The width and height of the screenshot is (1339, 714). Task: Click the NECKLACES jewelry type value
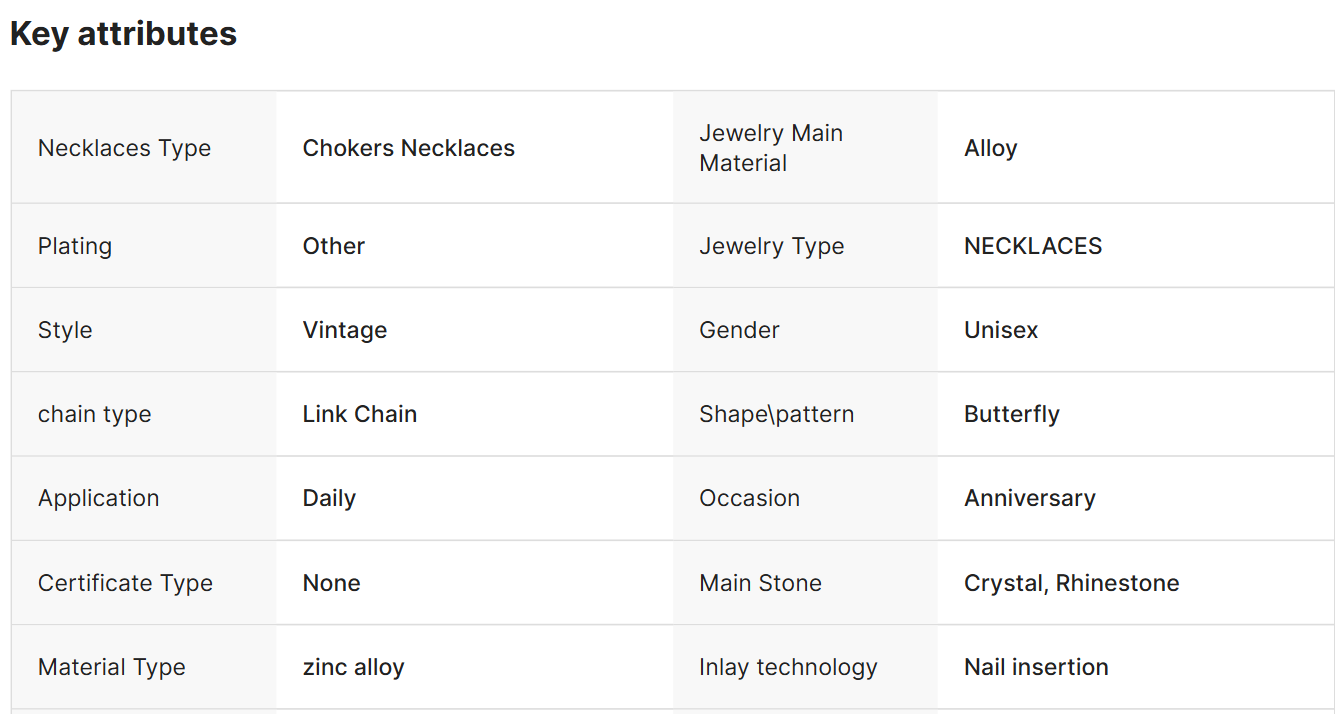1032,246
